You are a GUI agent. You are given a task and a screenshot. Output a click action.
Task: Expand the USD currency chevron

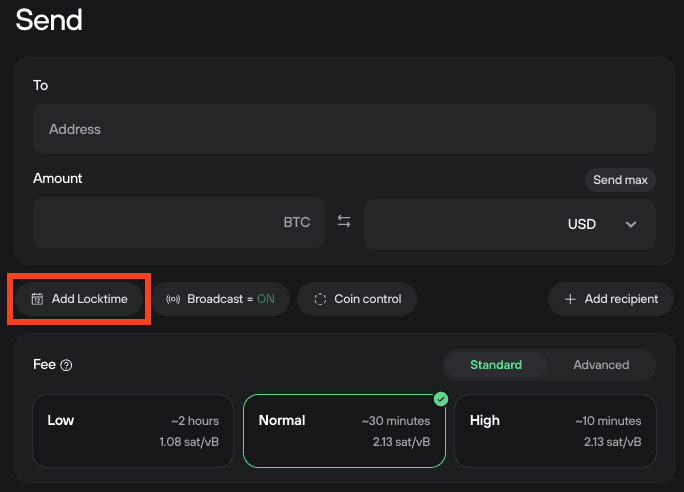(x=631, y=225)
